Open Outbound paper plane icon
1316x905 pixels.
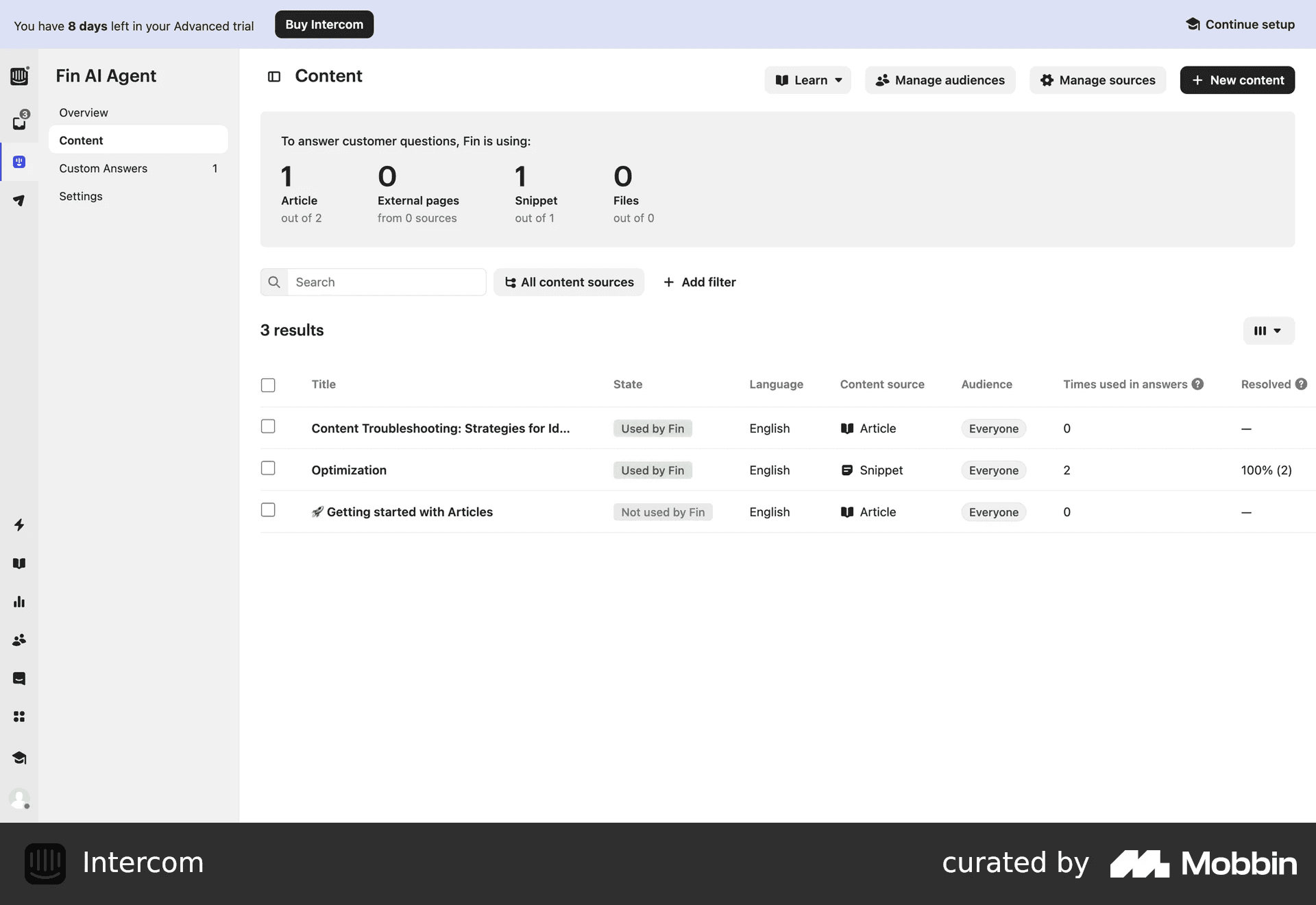coord(19,200)
